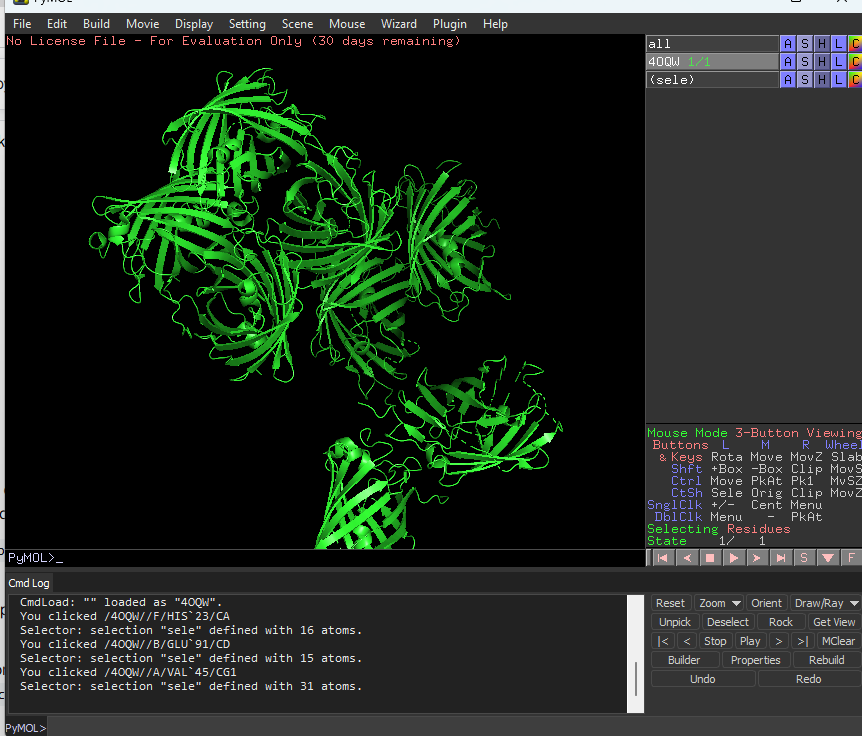Open the pink down-arrow playback options menu

828,558
